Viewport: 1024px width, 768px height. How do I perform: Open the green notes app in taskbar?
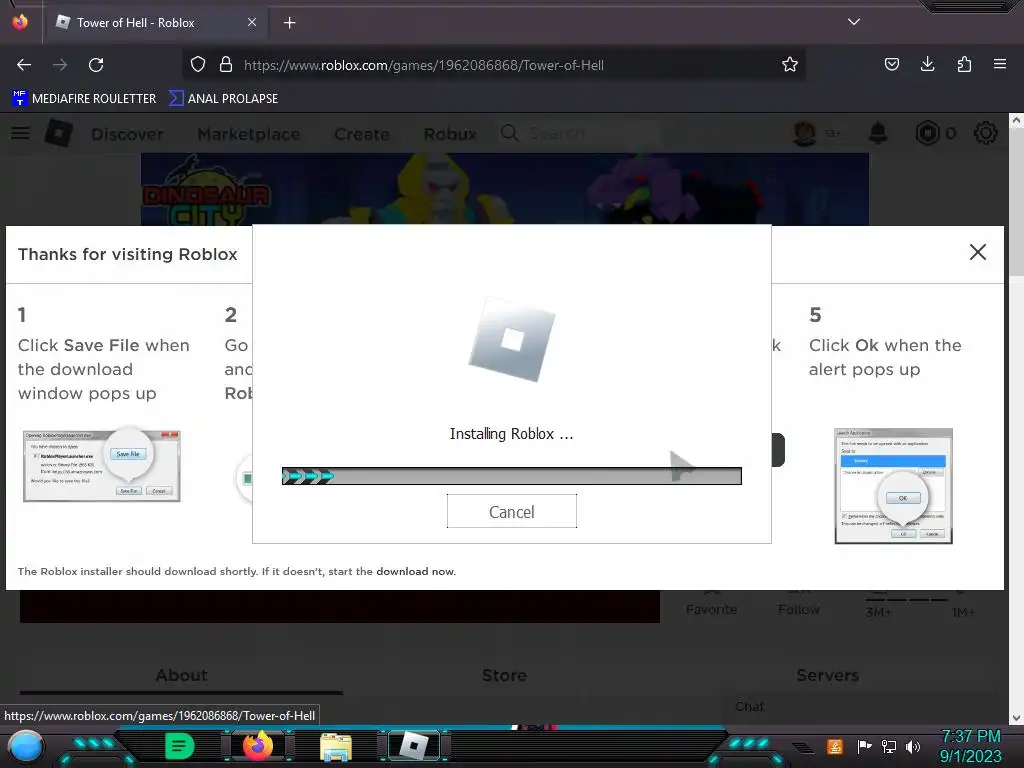tap(180, 746)
